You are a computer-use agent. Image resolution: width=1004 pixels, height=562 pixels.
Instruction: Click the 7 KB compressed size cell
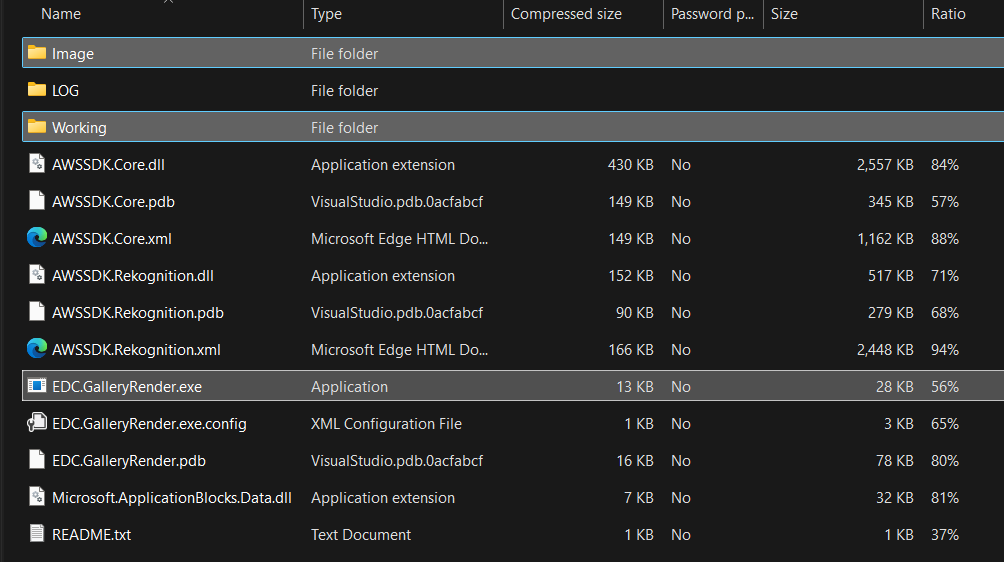[x=638, y=498]
